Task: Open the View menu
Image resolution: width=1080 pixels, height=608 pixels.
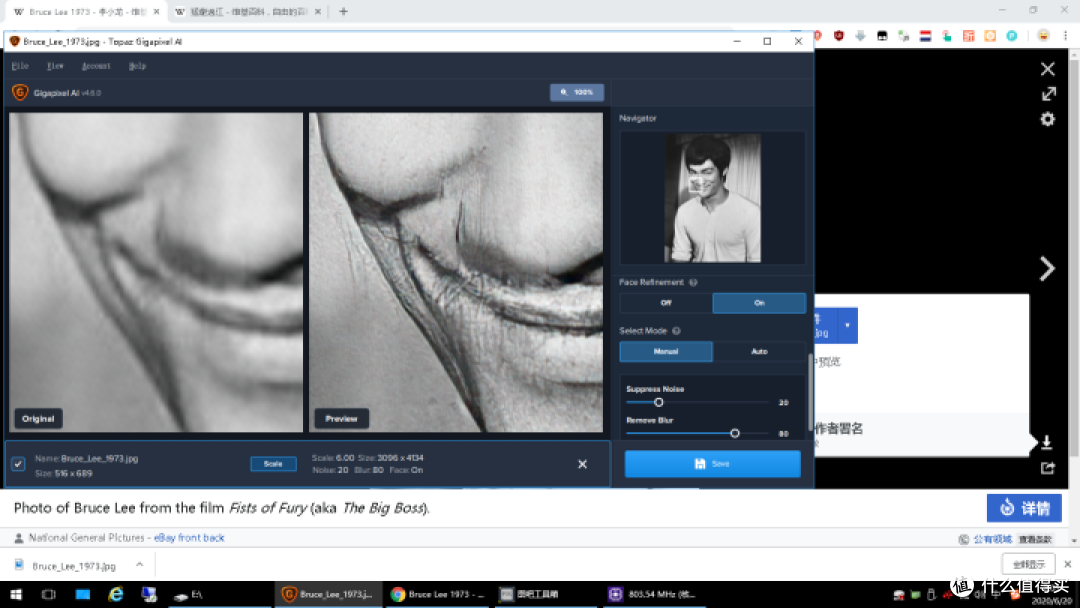Action: click(55, 66)
